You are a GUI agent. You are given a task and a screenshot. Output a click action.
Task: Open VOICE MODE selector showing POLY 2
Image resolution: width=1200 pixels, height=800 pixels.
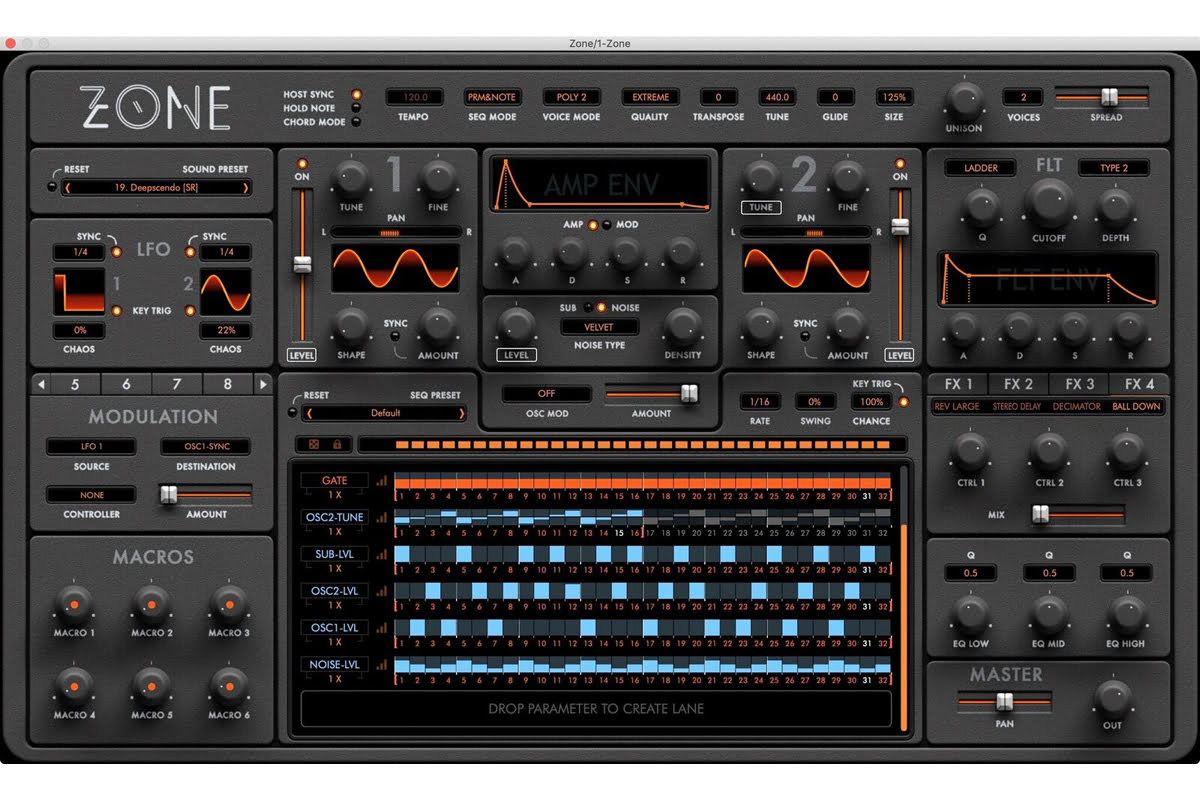click(571, 97)
